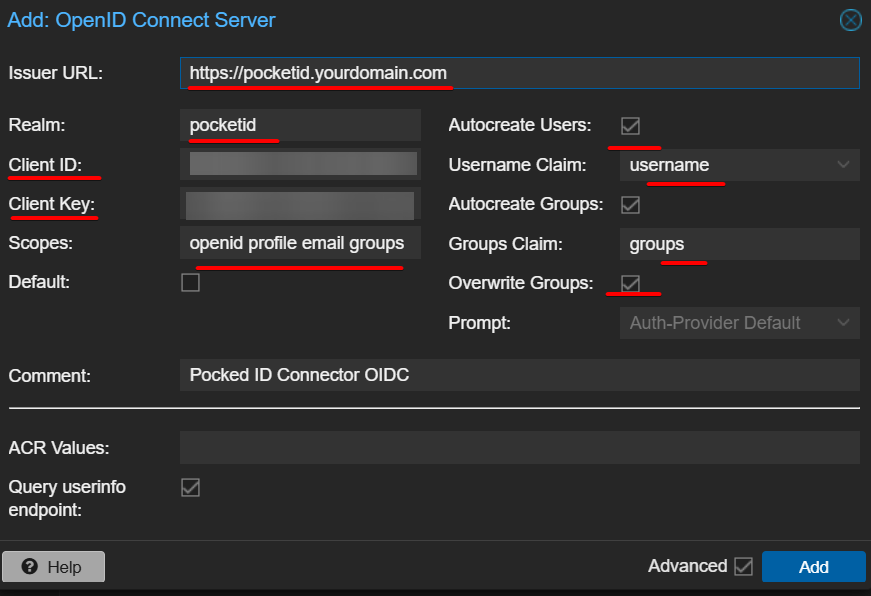Viewport: 871px width, 596px height.
Task: Click the 'Username Claim:' label
Action: pyautogui.click(x=517, y=165)
